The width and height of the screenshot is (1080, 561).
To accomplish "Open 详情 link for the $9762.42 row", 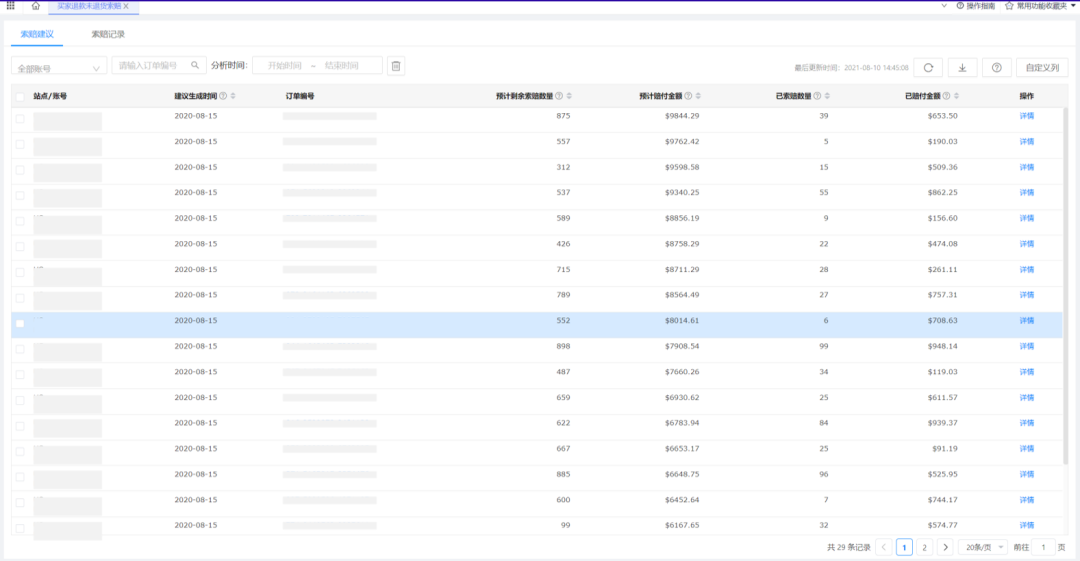I will [1026, 142].
